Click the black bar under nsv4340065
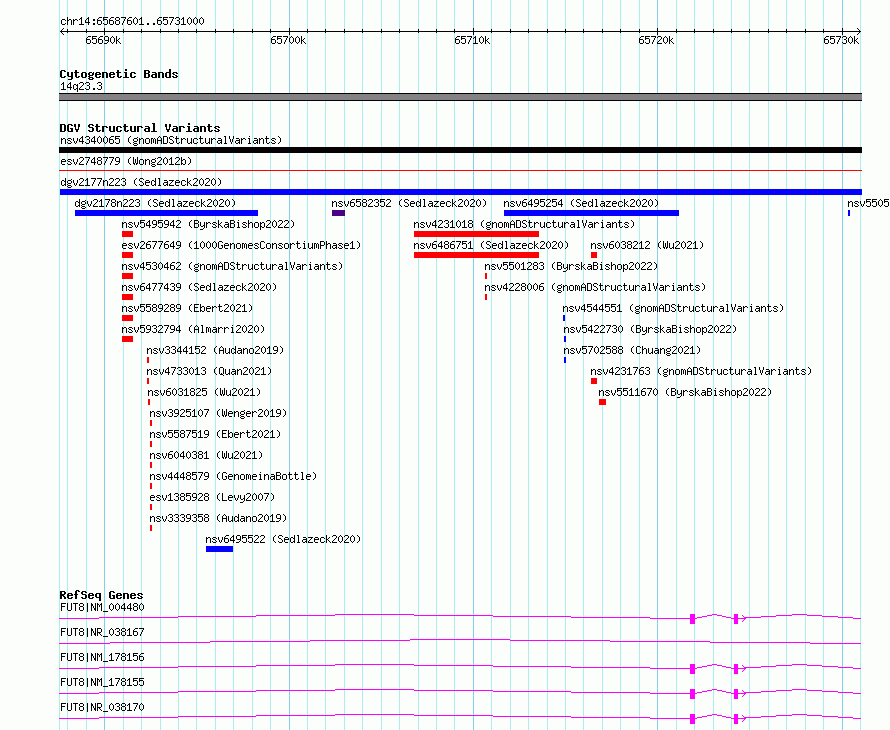Image resolution: width=890 pixels, height=730 pixels. click(x=460, y=150)
